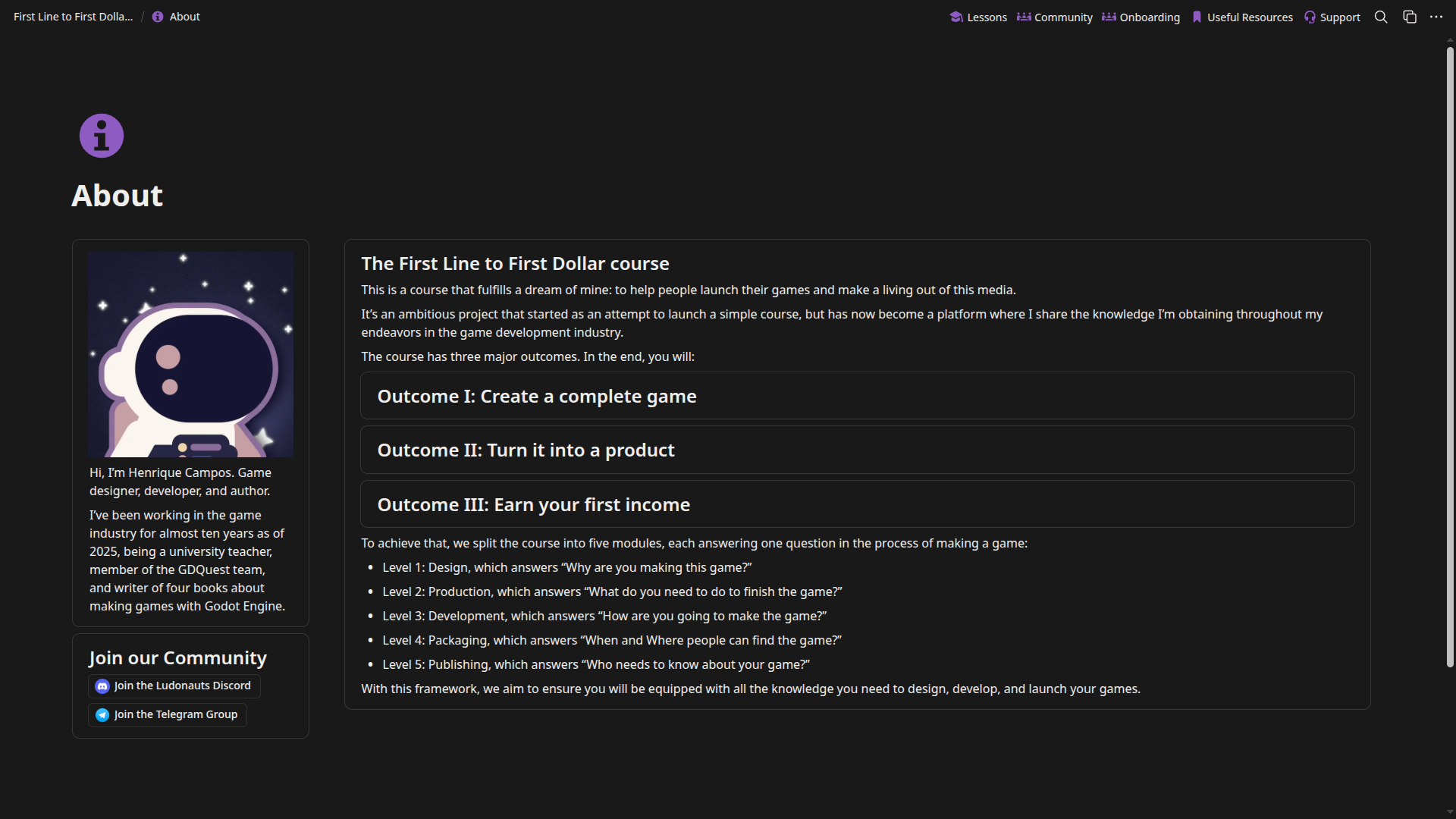The width and height of the screenshot is (1456, 819).
Task: Expand Outcome III: Earn your first income
Action: pos(858,504)
